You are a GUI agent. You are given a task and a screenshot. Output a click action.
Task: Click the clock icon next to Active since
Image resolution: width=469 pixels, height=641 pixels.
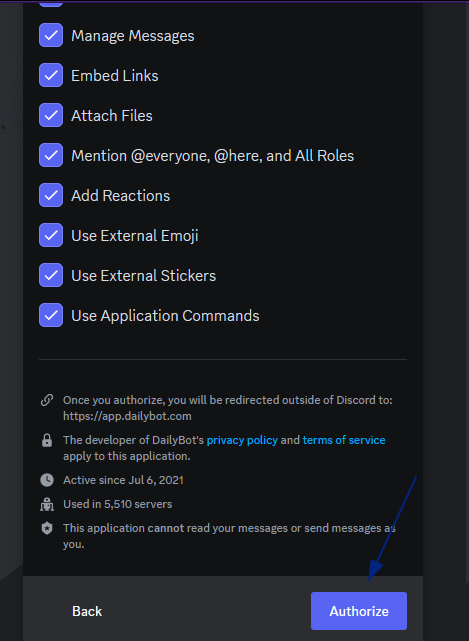tap(47, 480)
